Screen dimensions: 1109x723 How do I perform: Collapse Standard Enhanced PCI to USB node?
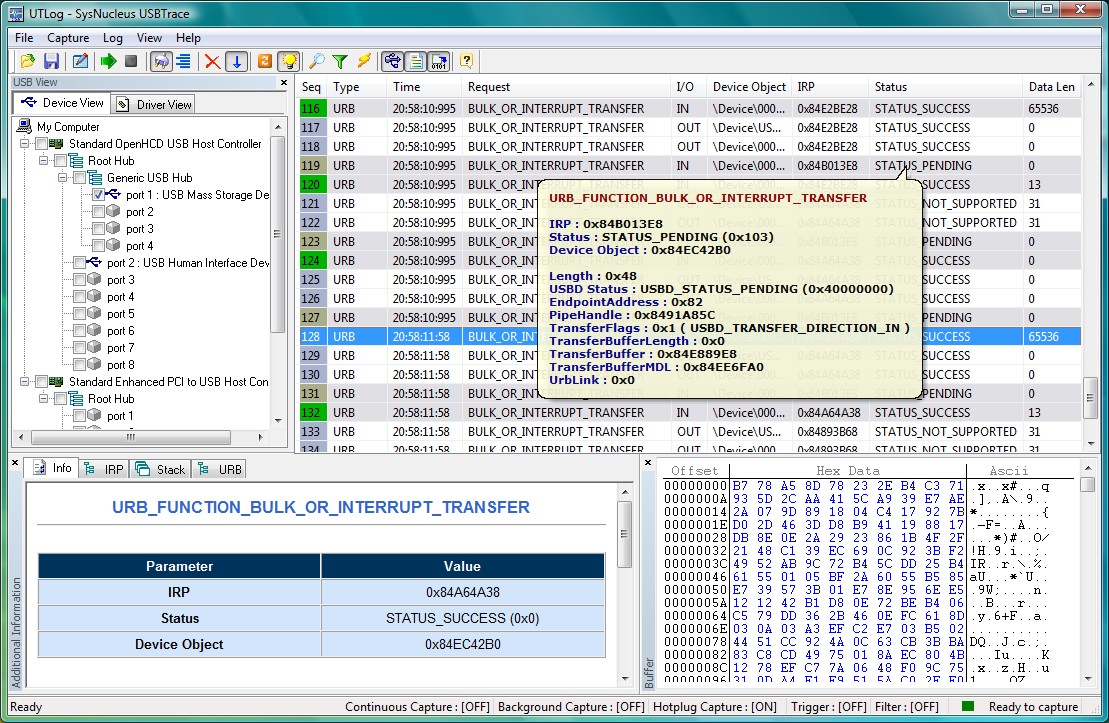(x=25, y=382)
